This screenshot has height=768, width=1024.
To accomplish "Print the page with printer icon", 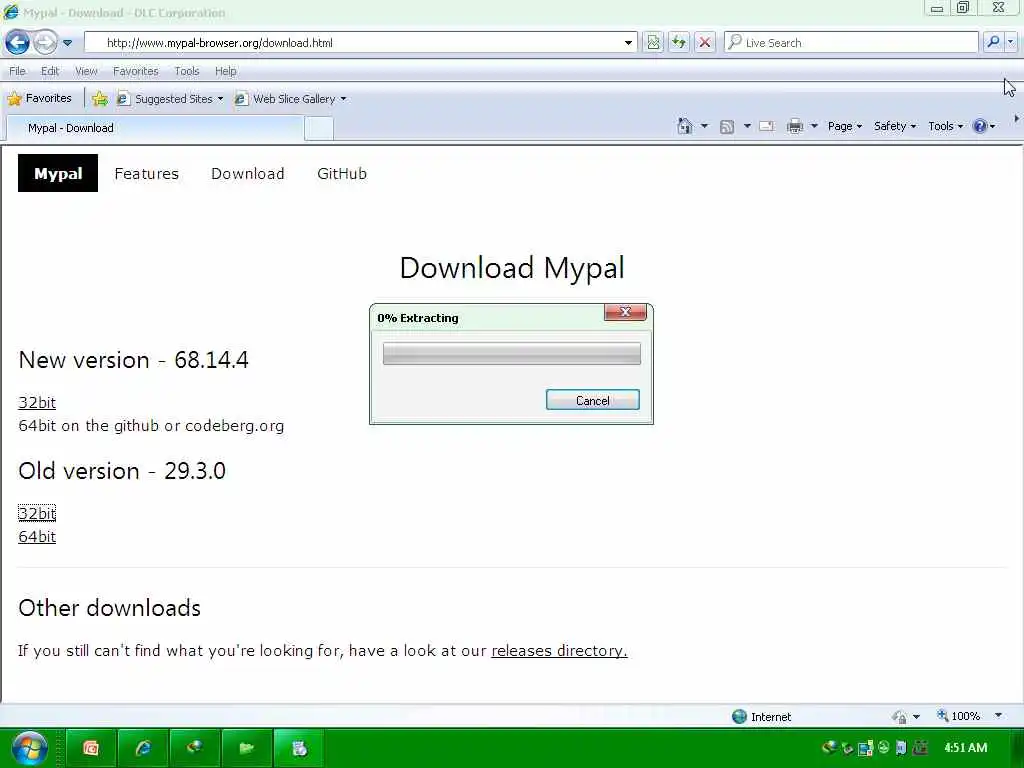I will point(795,126).
